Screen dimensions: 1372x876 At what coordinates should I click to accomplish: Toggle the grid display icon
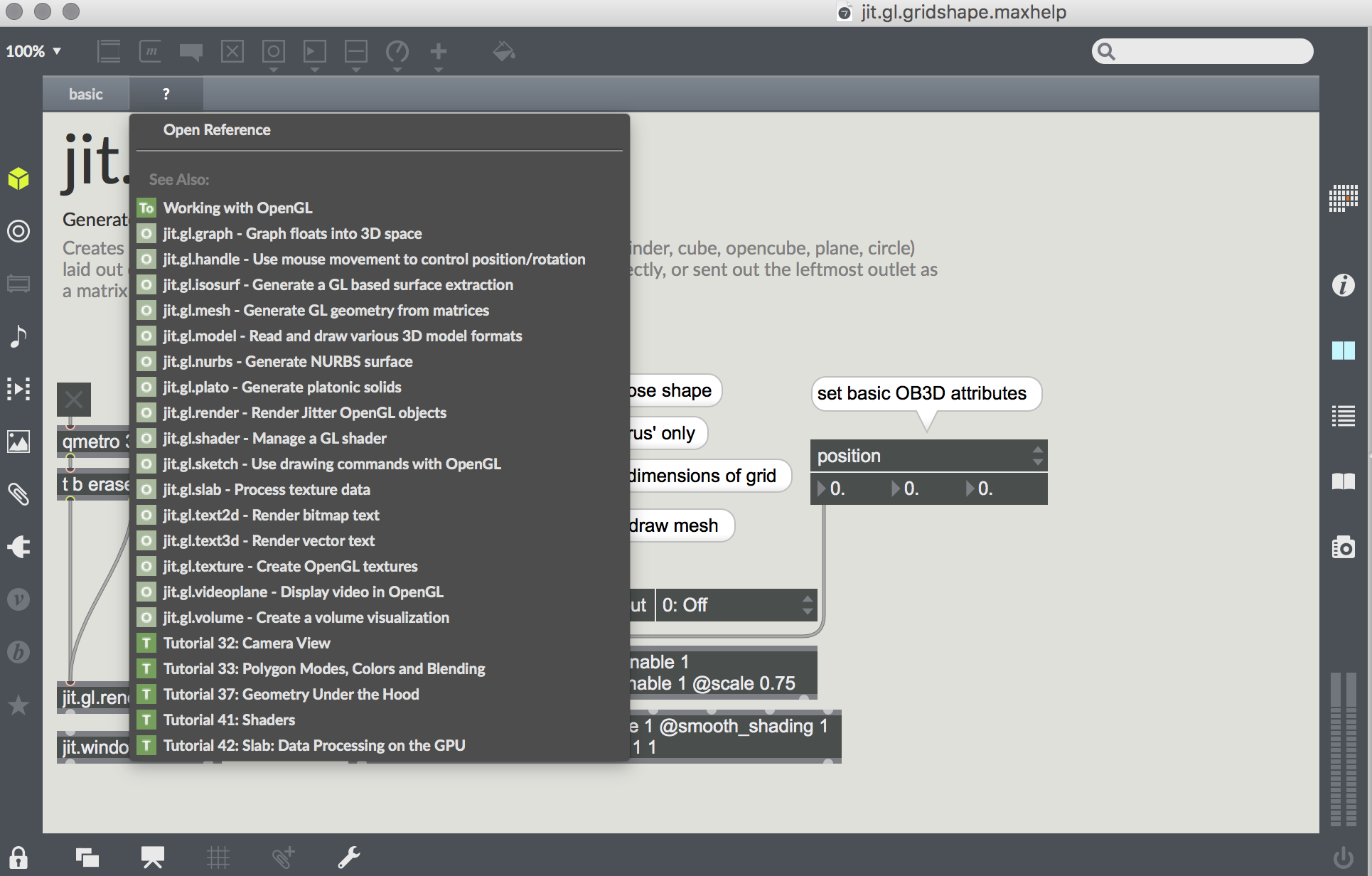pyautogui.click(x=218, y=858)
